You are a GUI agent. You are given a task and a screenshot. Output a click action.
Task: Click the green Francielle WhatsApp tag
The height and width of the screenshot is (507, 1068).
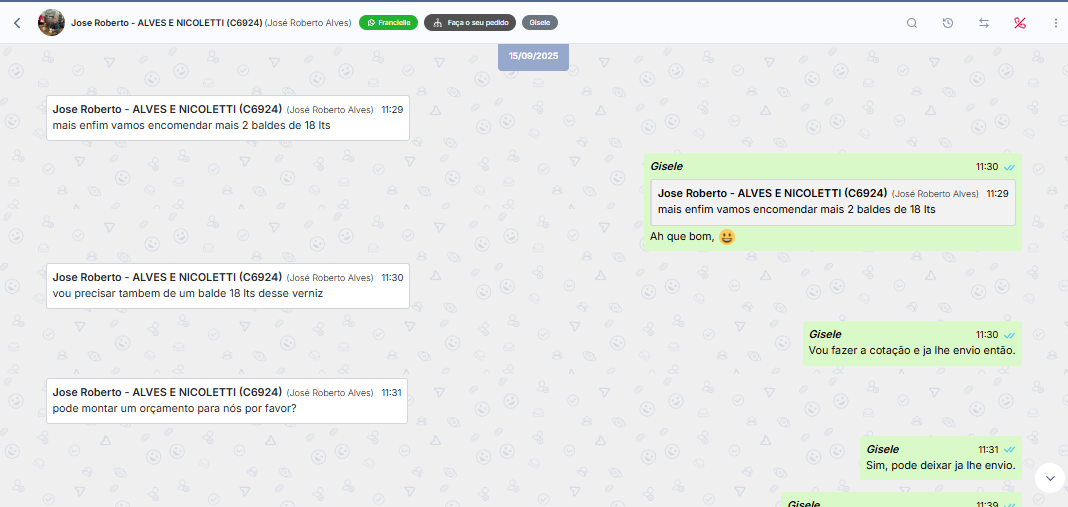[x=389, y=23]
